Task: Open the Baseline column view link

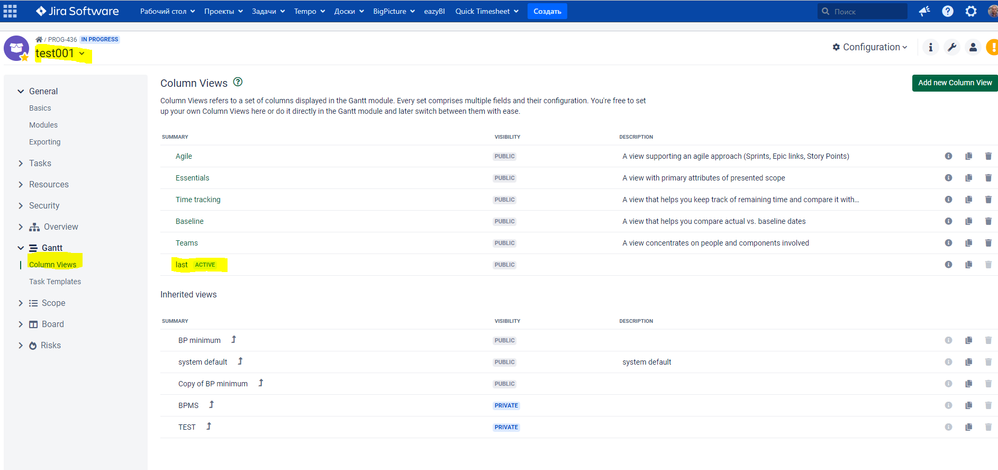Action: (190, 221)
